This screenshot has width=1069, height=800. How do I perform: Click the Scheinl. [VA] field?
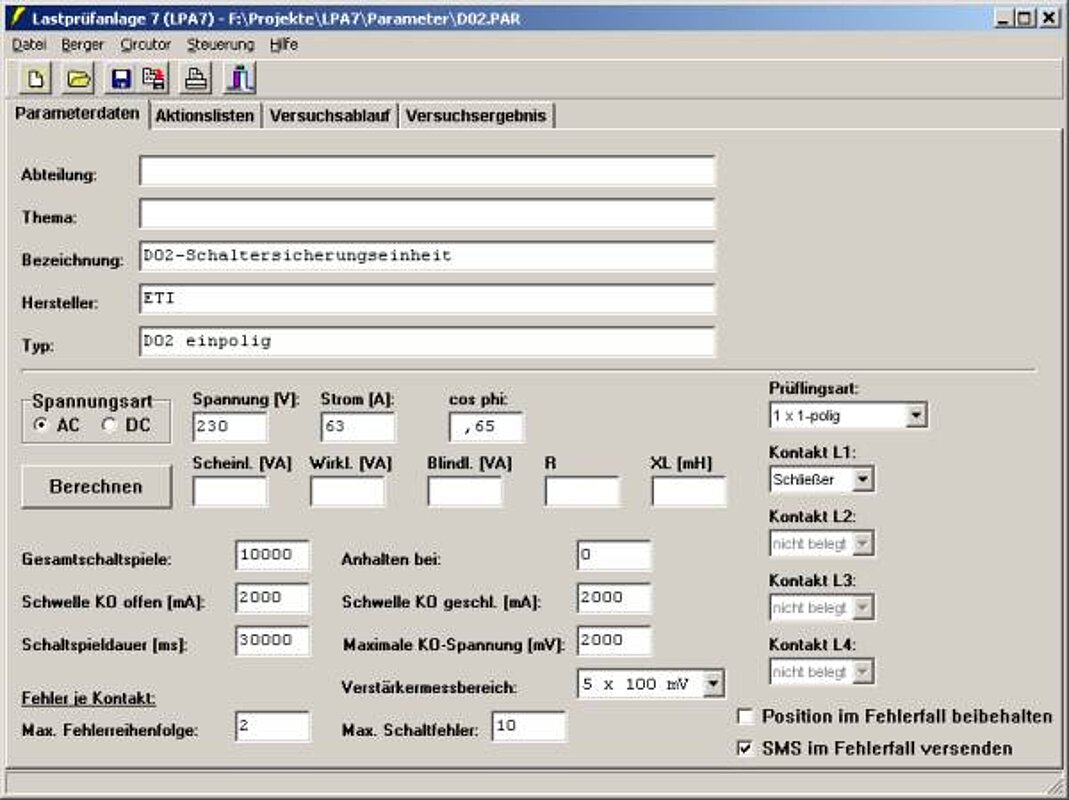coord(230,491)
